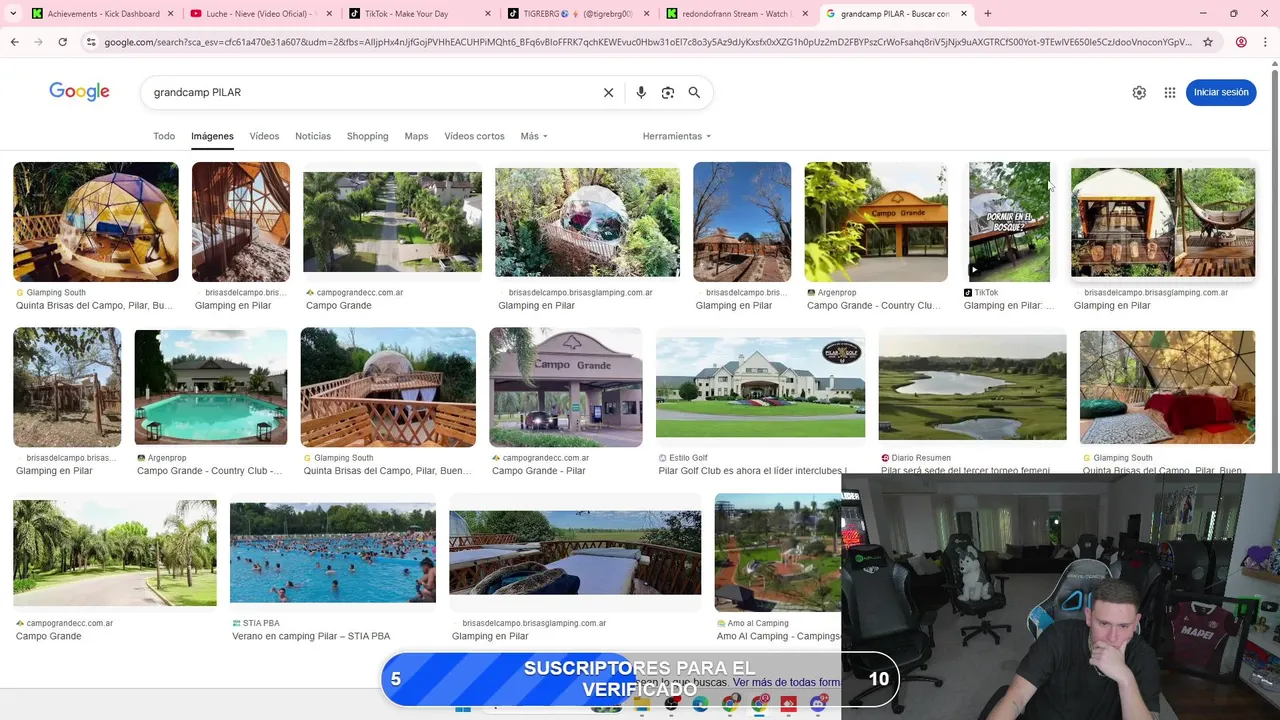1280x720 pixels.
Task: Open the Campo Grande - Pilar gate image
Action: pyautogui.click(x=565, y=387)
